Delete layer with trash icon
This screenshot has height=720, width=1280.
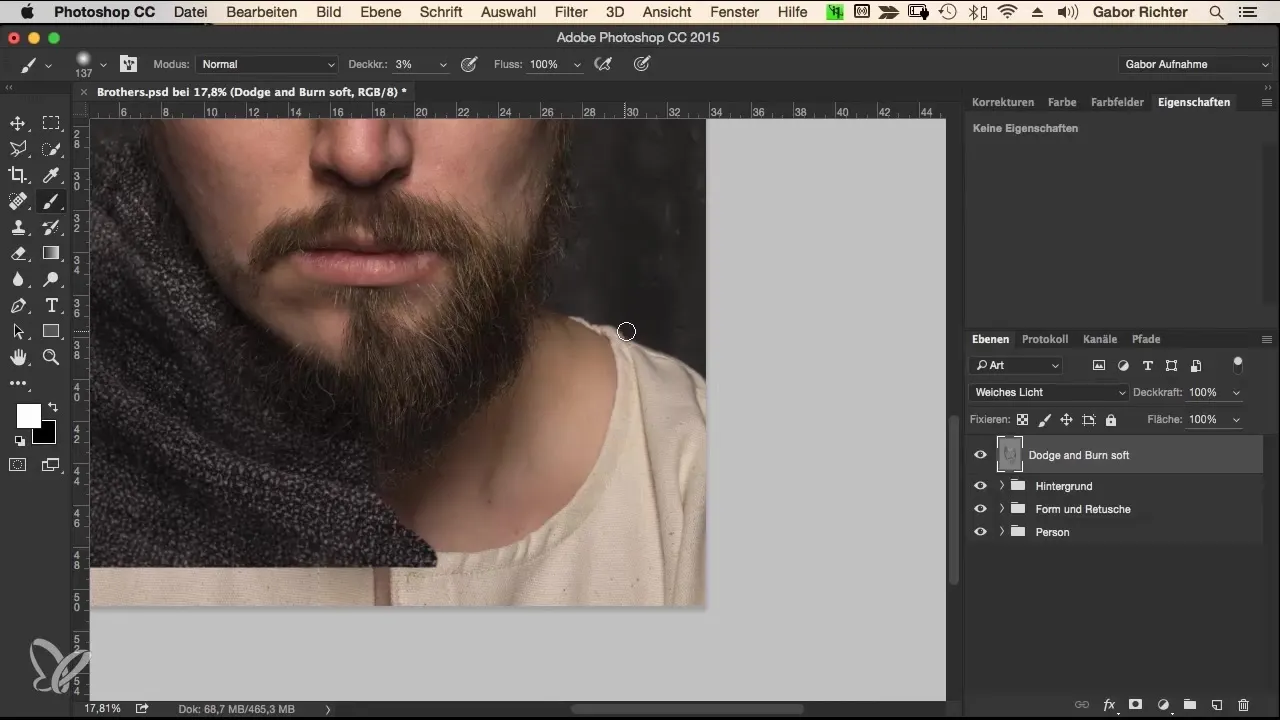coord(1243,705)
